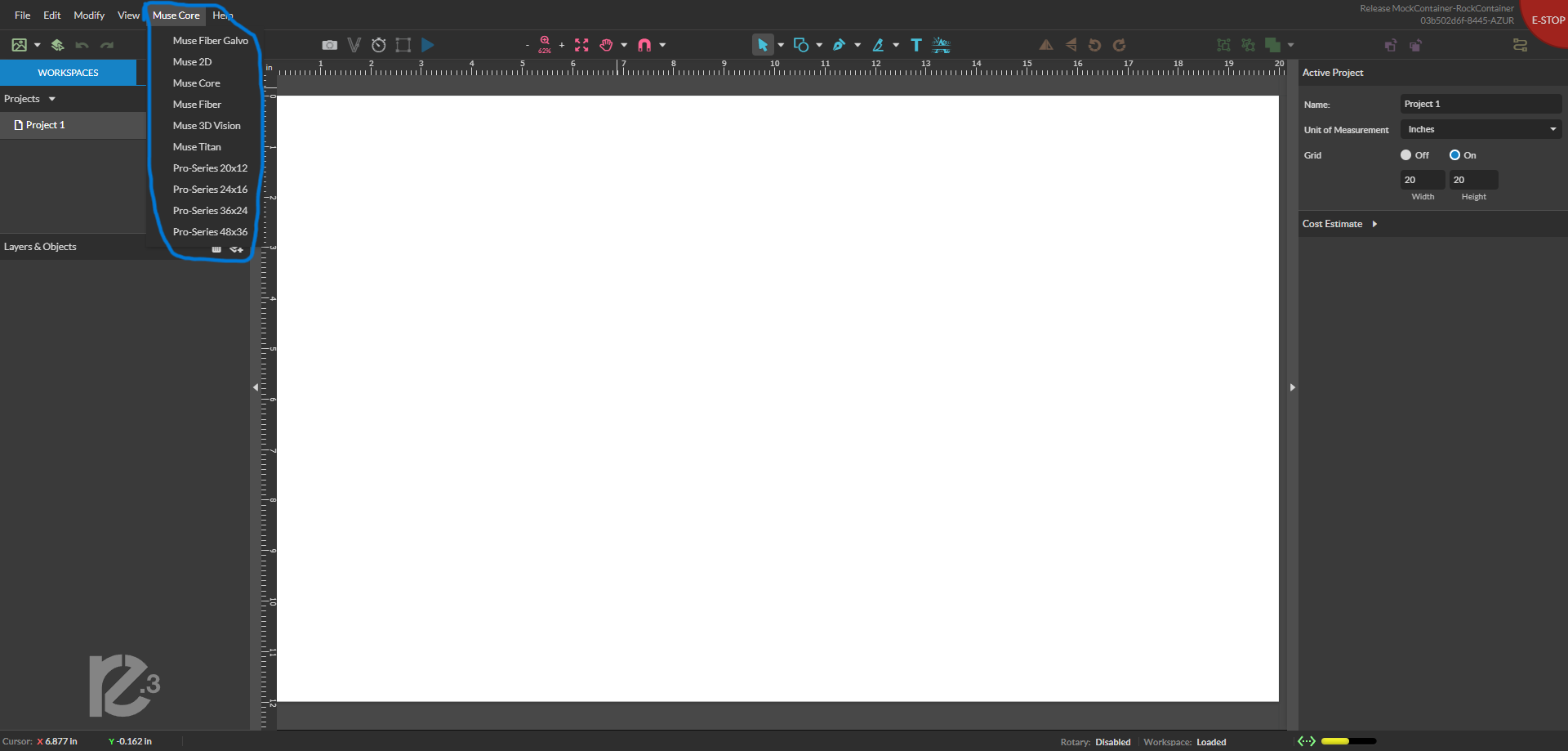This screenshot has height=751, width=1568.
Task: Choose Muse 2D from the menu
Action: pos(193,61)
